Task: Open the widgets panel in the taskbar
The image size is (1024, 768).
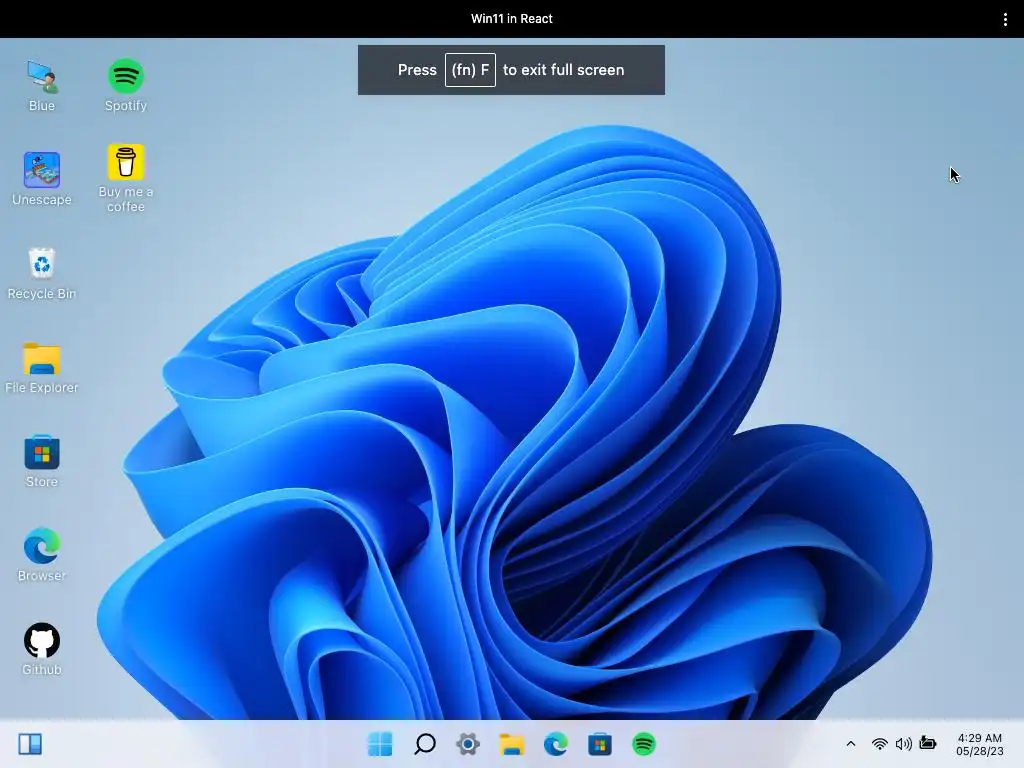Action: click(x=30, y=744)
